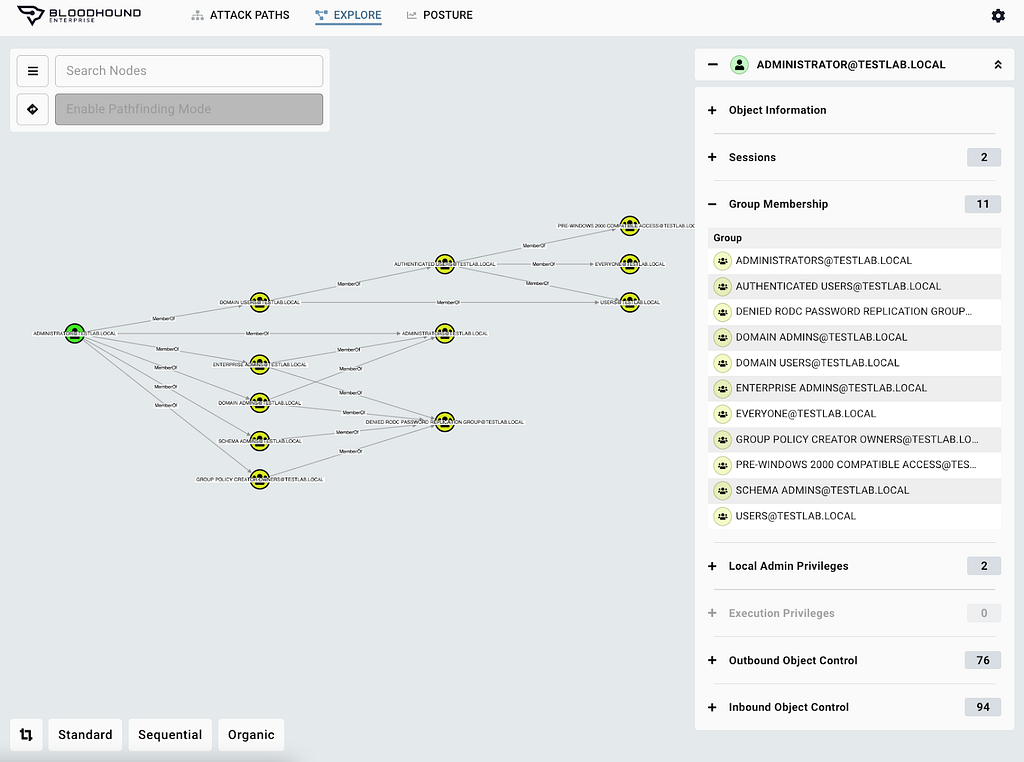The image size is (1024, 762).
Task: Expand Outbound Object Control
Action: click(711, 660)
